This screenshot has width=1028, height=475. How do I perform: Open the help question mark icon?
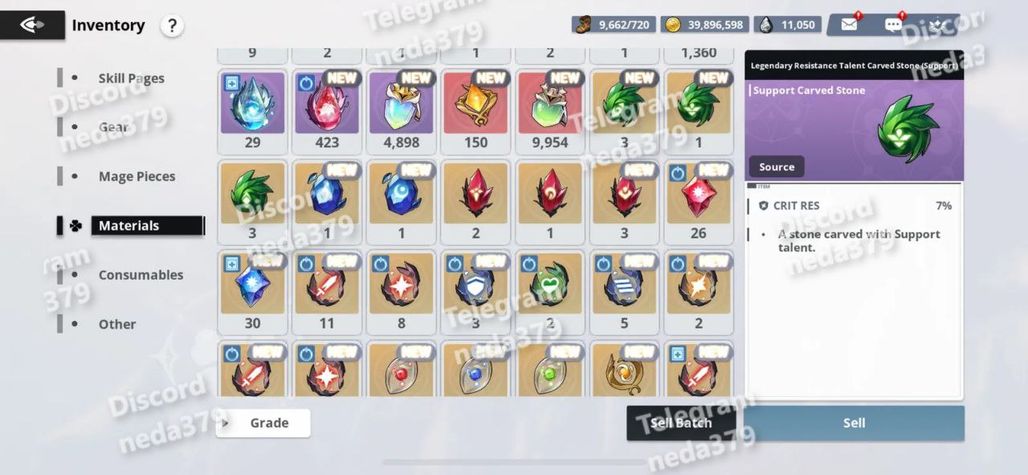(172, 26)
